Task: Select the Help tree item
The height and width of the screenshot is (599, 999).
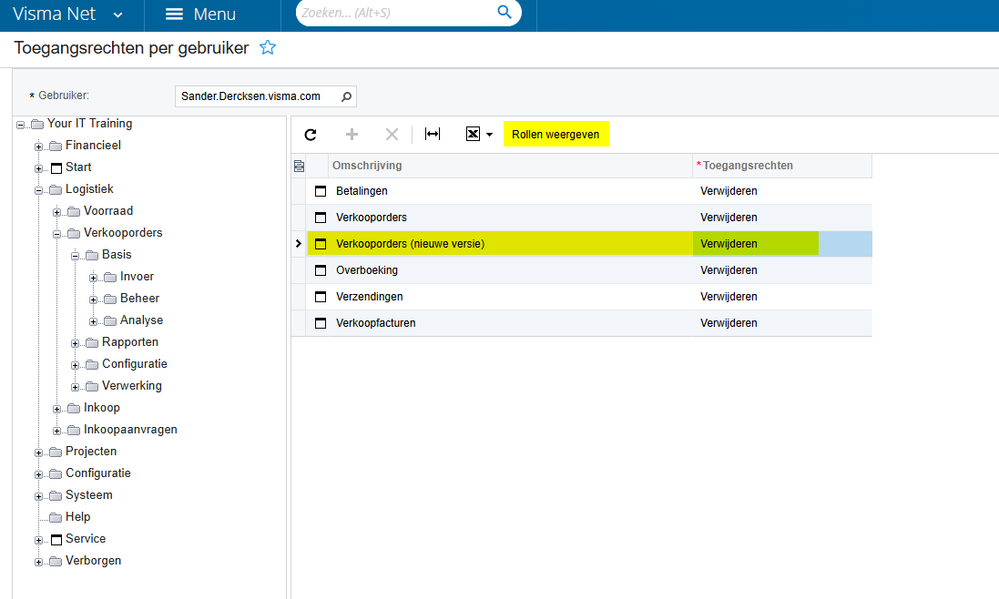Action: [78, 517]
